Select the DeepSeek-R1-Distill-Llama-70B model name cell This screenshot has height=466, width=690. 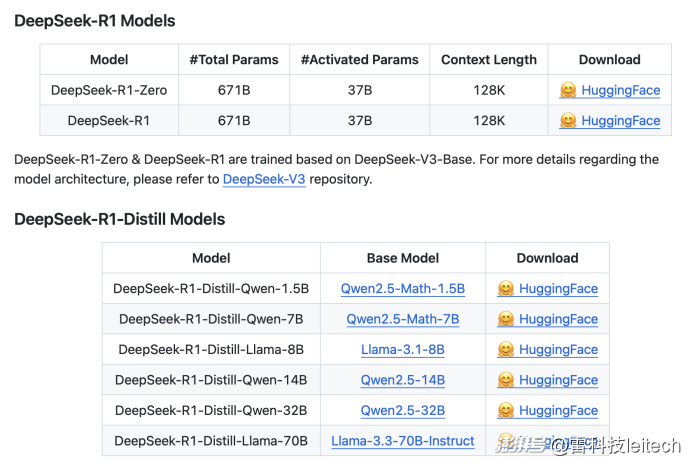point(211,441)
